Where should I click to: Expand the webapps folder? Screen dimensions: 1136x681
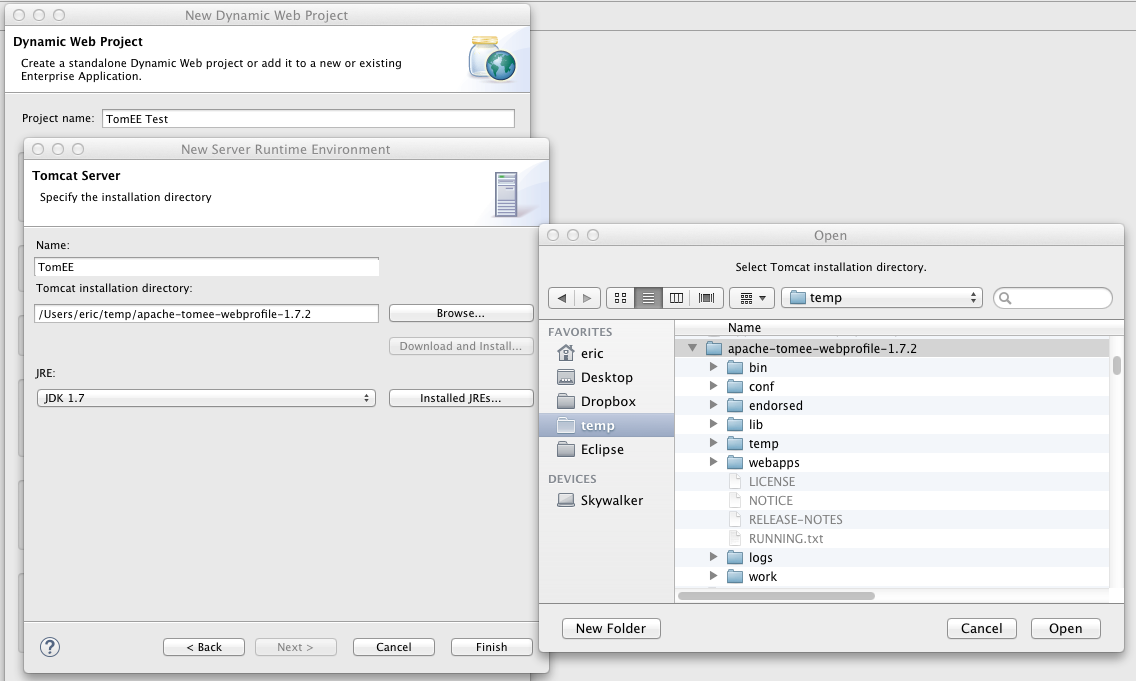(714, 461)
